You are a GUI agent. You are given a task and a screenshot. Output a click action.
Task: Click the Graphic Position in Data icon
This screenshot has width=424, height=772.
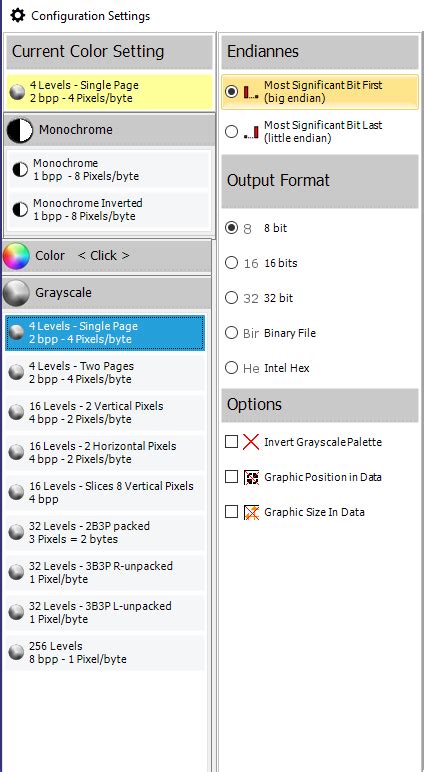(x=252, y=477)
